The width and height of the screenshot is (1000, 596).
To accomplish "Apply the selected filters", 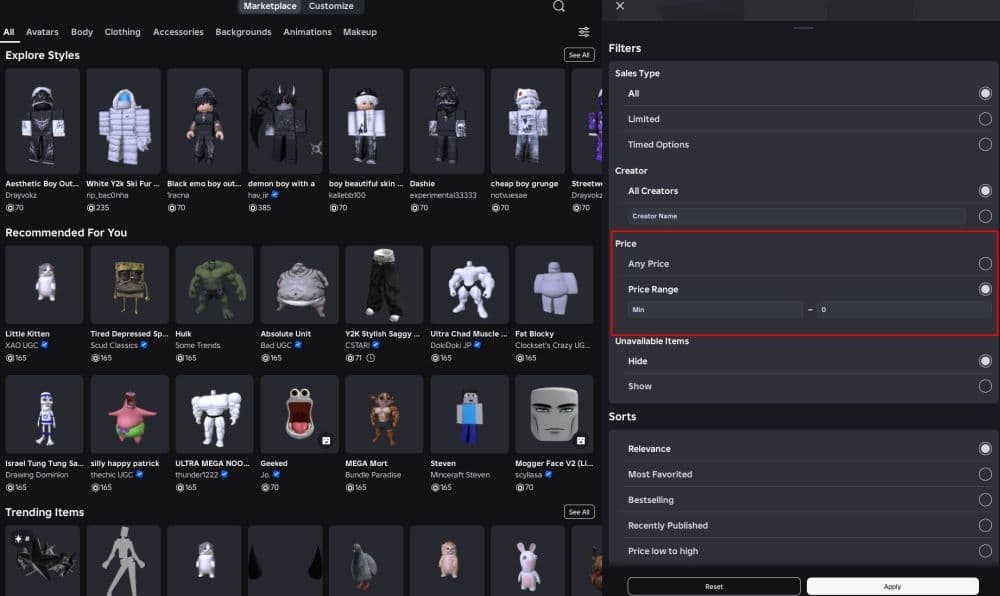I will tap(892, 586).
